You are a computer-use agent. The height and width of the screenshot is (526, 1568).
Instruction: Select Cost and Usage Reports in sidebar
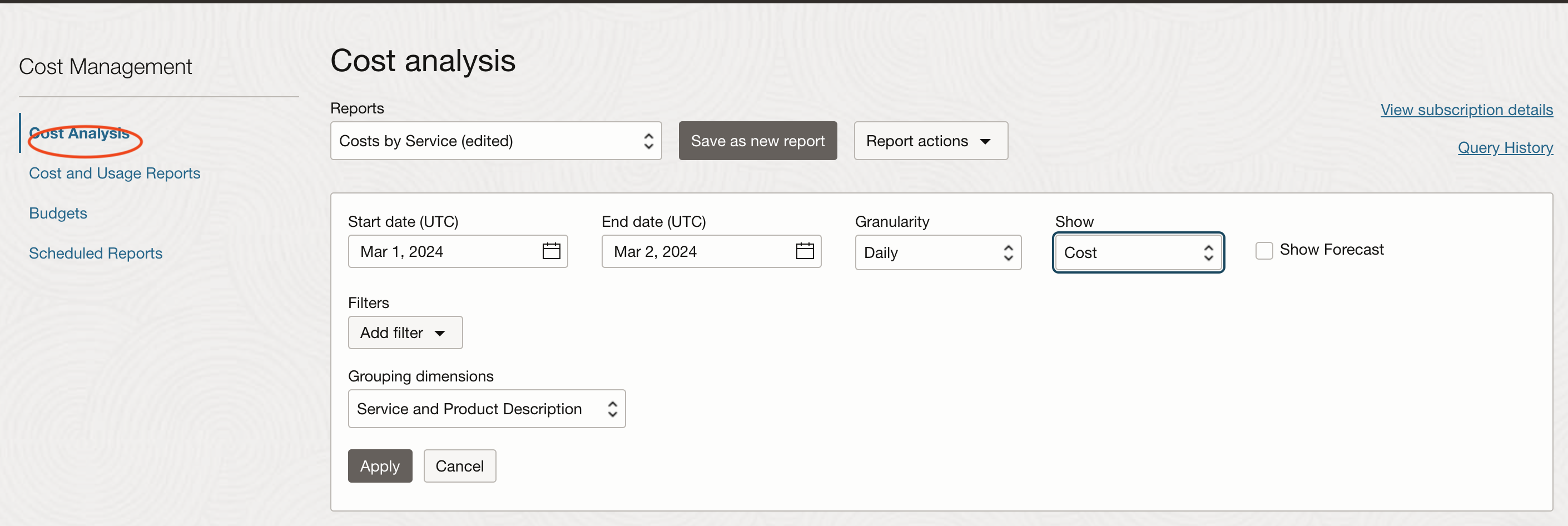(x=115, y=173)
